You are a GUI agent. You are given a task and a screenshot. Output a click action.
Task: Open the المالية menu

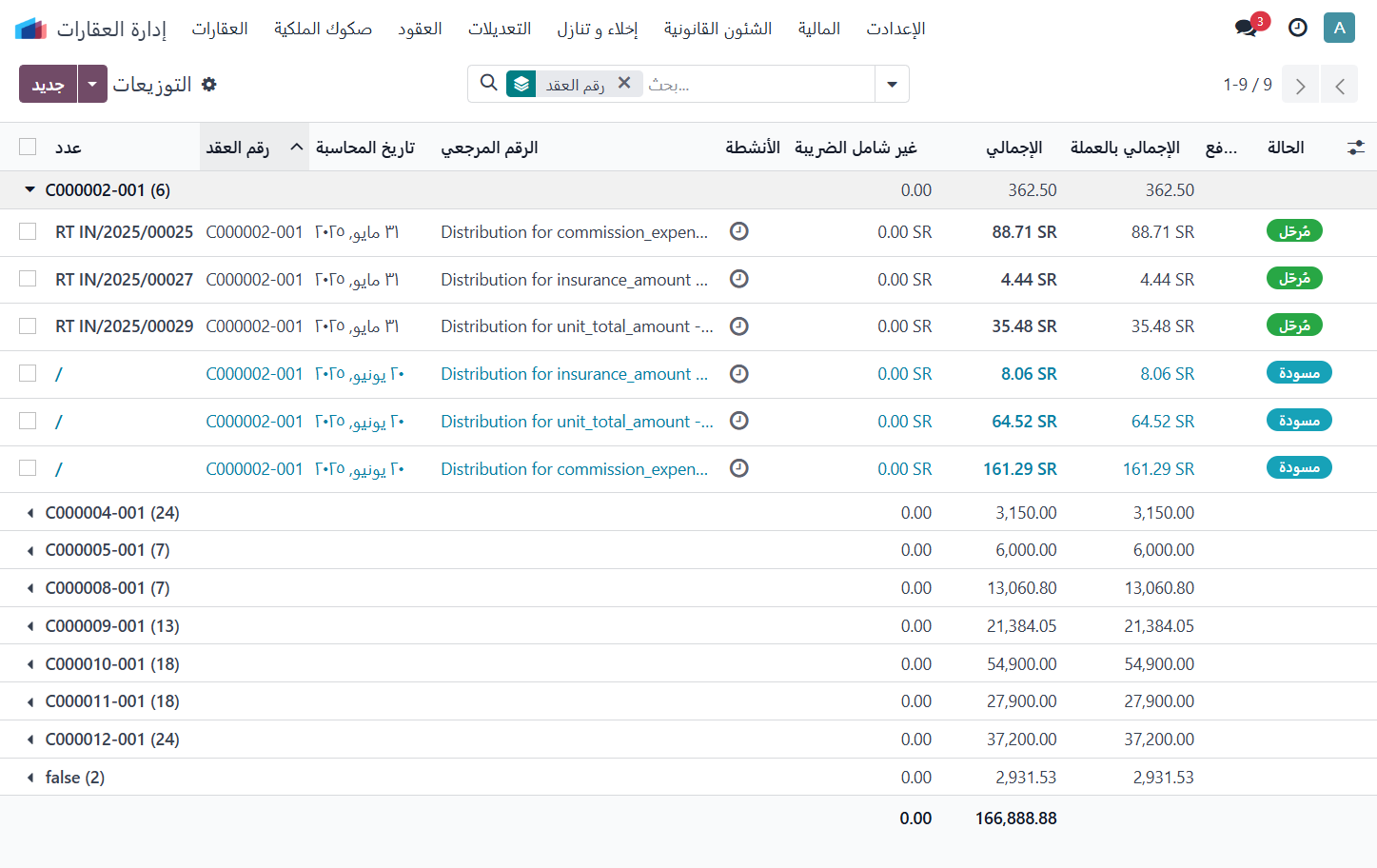pyautogui.click(x=818, y=29)
